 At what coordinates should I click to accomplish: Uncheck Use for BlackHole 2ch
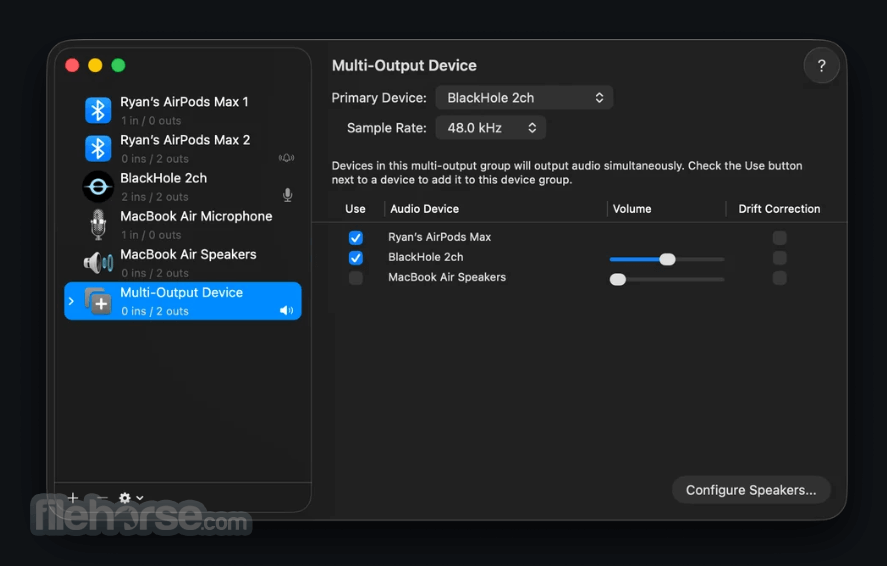click(356, 258)
